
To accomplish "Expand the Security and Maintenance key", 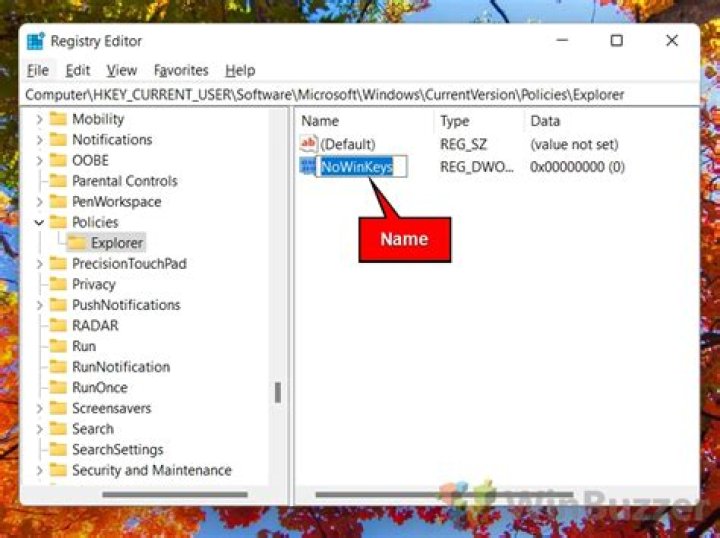I will [x=39, y=471].
